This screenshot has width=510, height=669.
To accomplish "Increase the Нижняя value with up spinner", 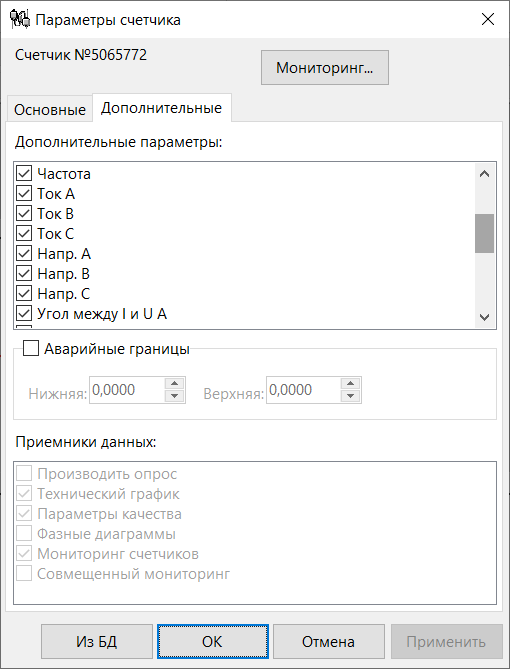I will point(174,384).
